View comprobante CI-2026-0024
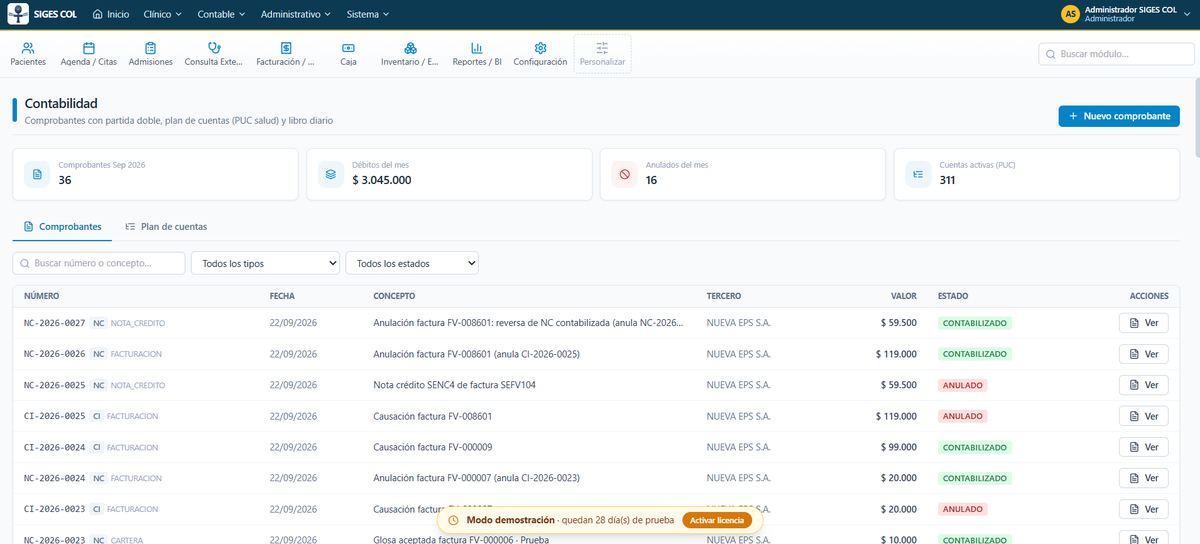Image resolution: width=1200 pixels, height=544 pixels. click(1143, 447)
